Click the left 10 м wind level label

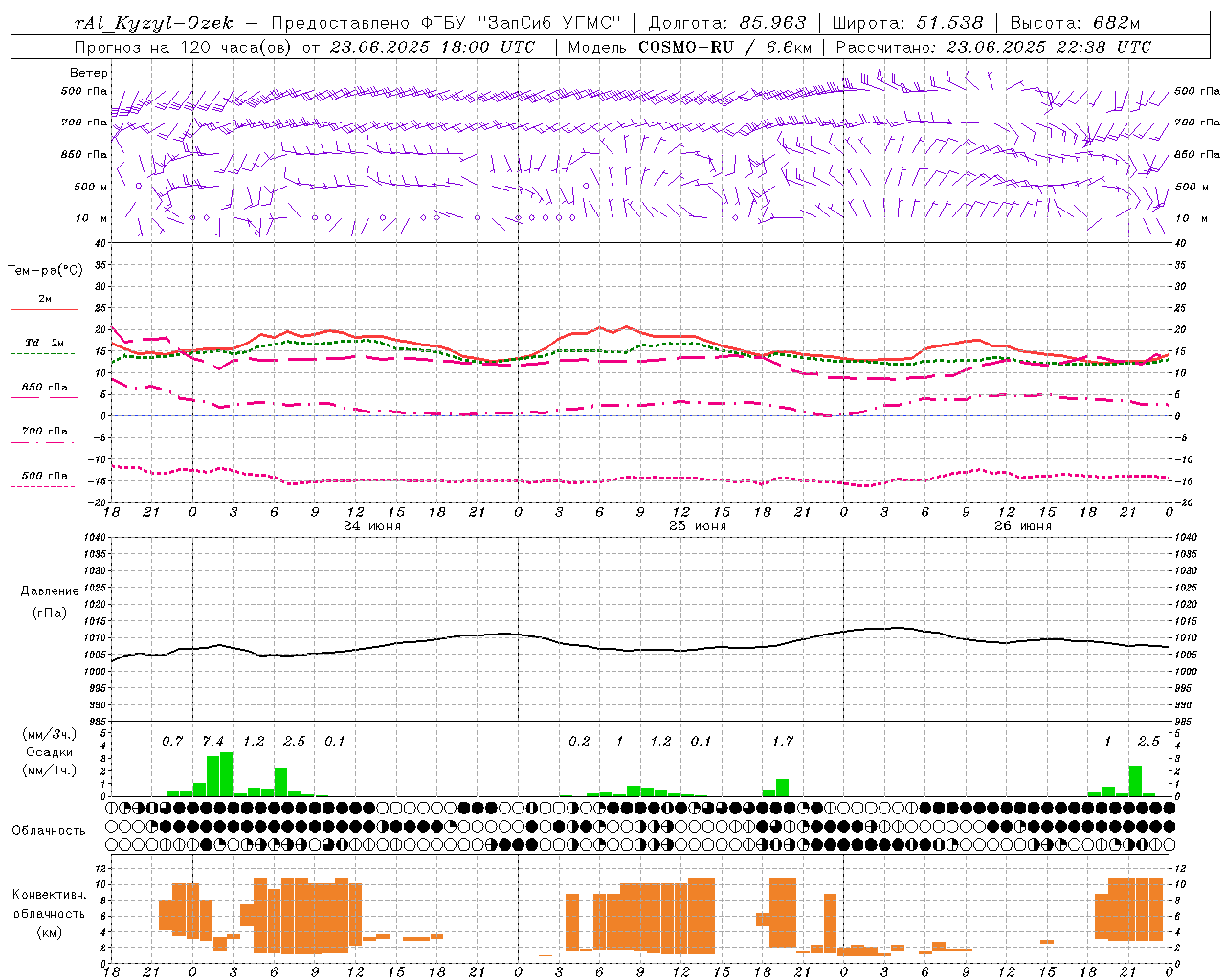pos(92,218)
